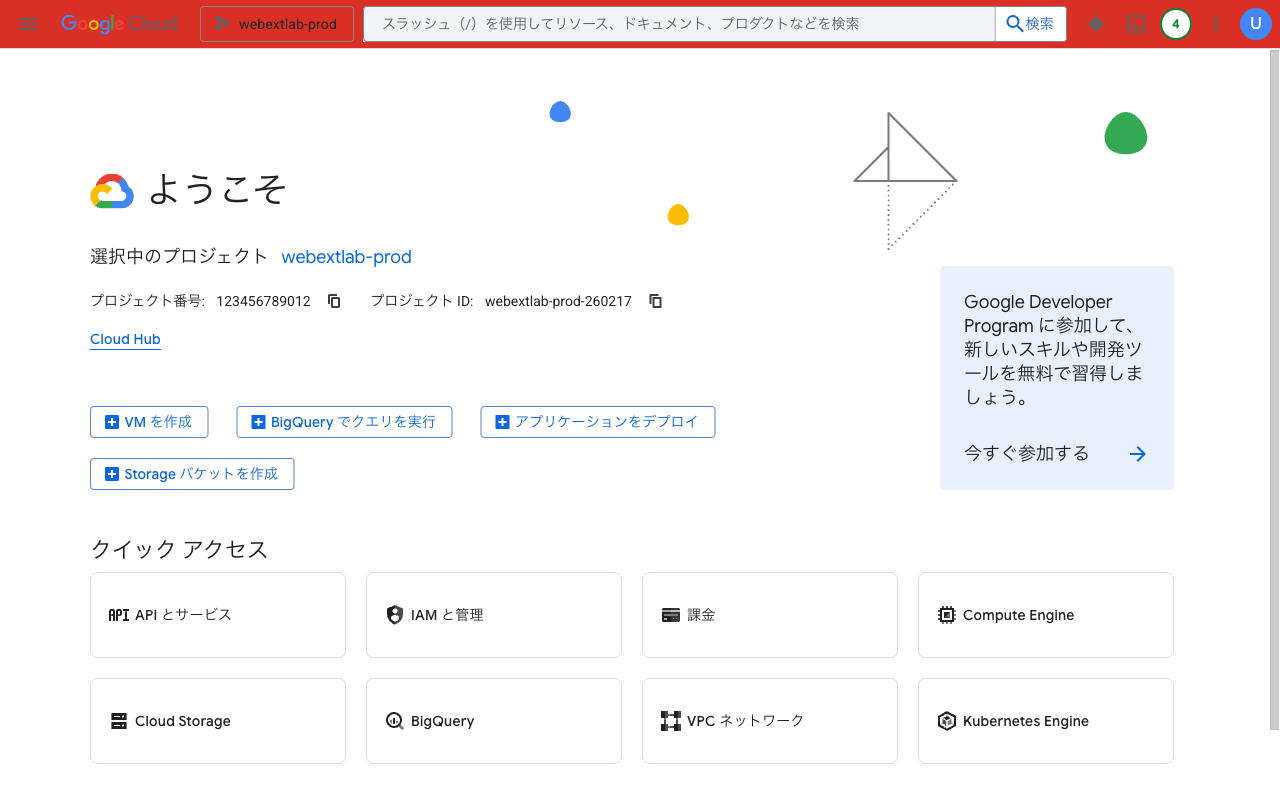The image size is (1280, 800).
Task: Open the Cloud Shell terminal
Action: pos(1136,24)
